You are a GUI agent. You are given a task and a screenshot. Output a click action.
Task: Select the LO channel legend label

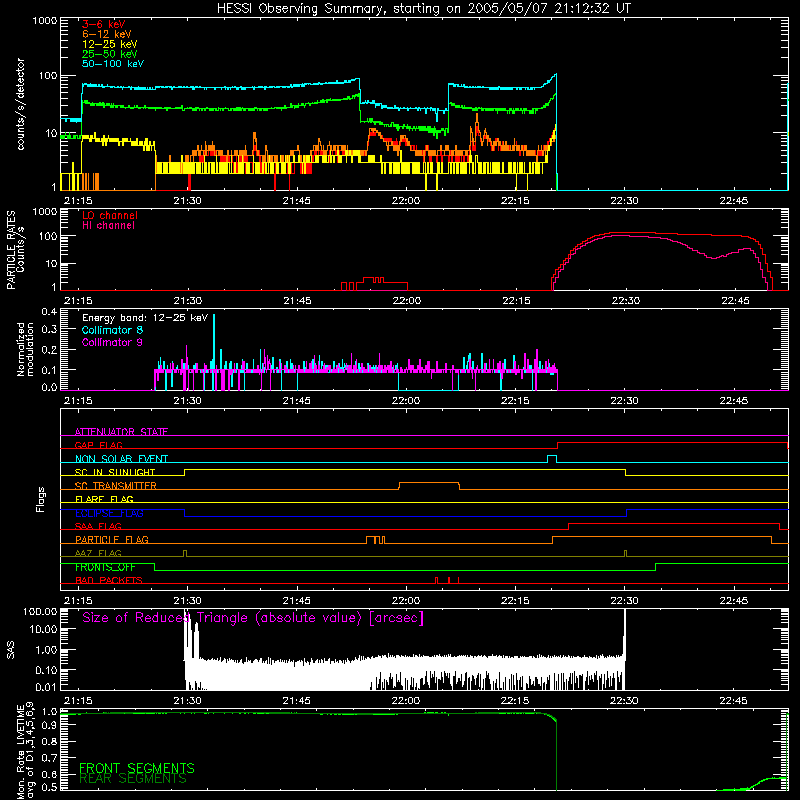tap(110, 215)
